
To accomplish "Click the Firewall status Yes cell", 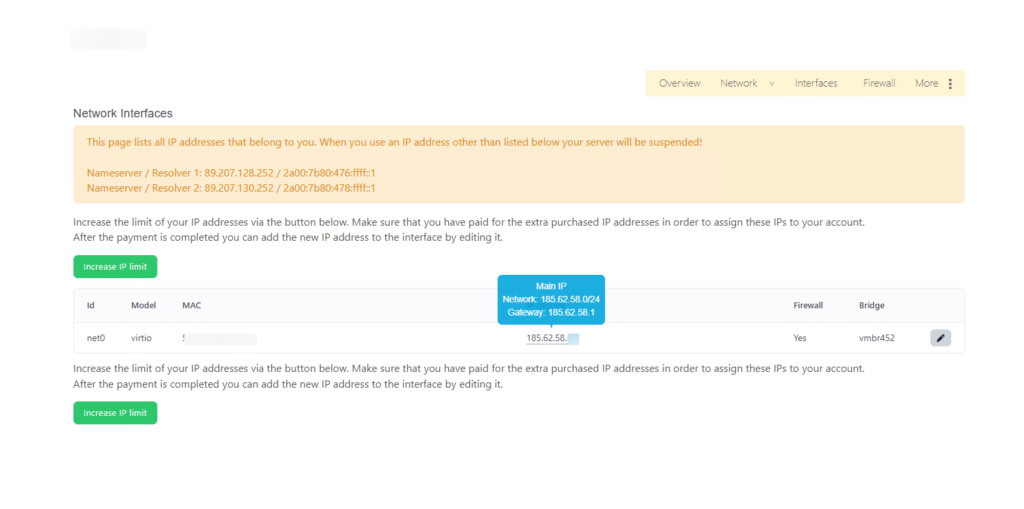I will pos(800,338).
